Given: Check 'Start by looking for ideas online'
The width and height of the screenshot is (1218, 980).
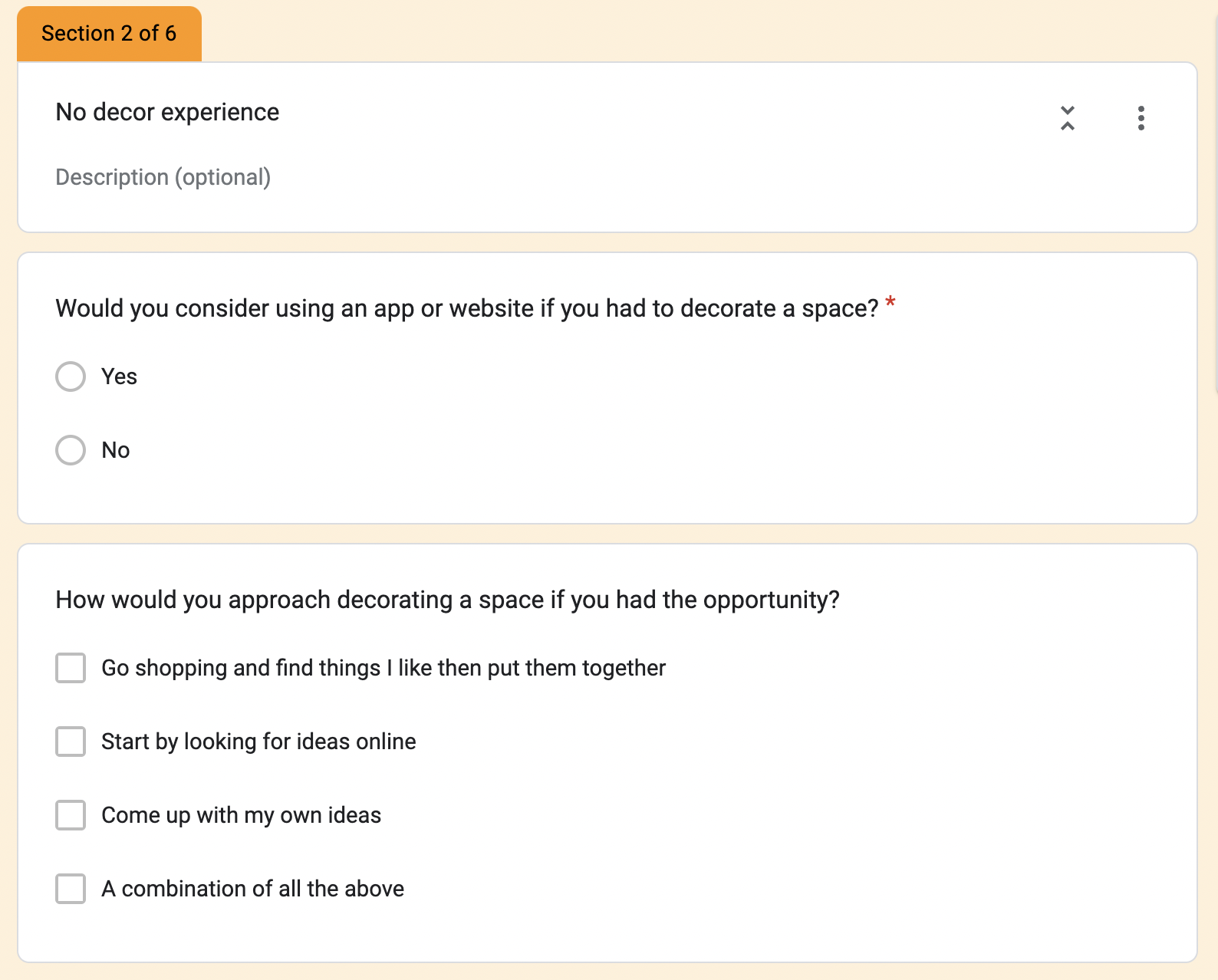Looking at the screenshot, I should [71, 742].
